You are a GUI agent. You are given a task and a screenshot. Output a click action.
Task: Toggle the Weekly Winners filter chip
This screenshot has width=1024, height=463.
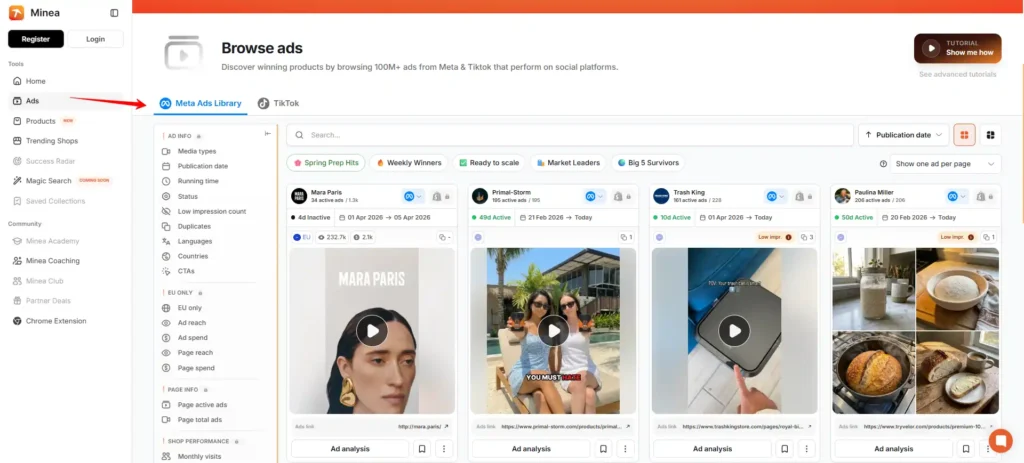click(408, 162)
